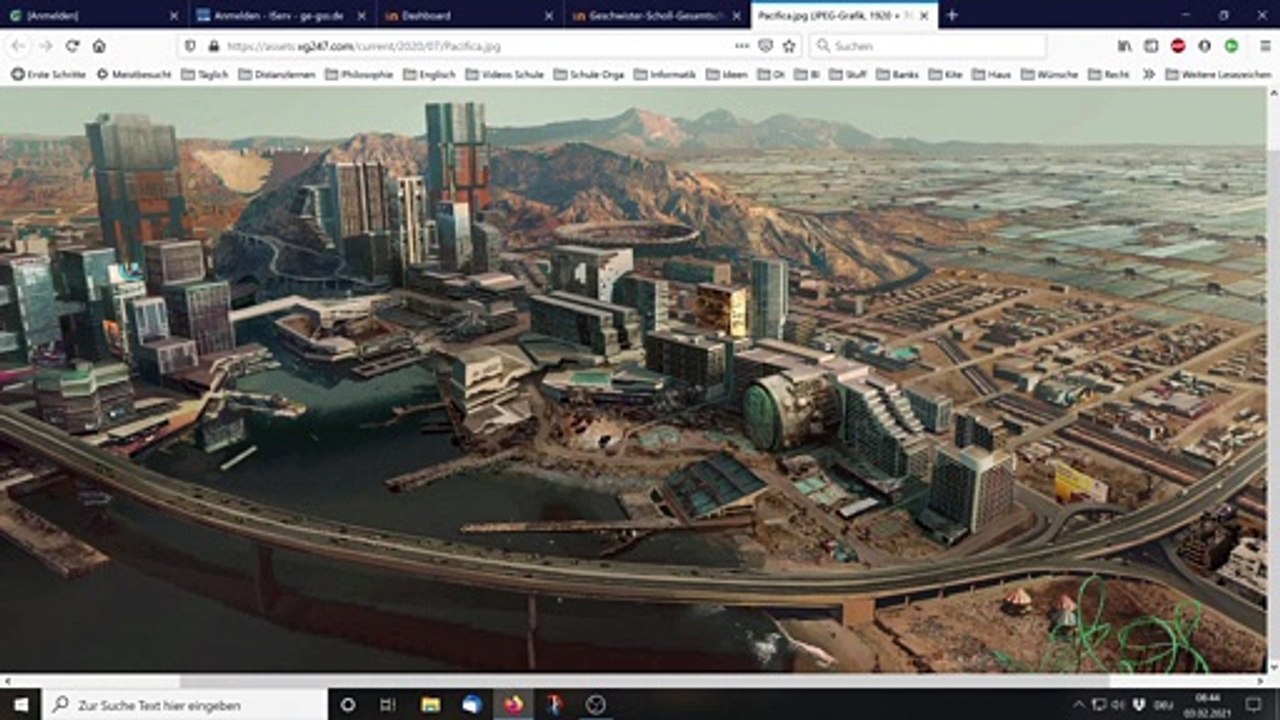The height and width of the screenshot is (720, 1280).
Task: Open the Wünsche bookmarks folder
Action: [x=1049, y=74]
